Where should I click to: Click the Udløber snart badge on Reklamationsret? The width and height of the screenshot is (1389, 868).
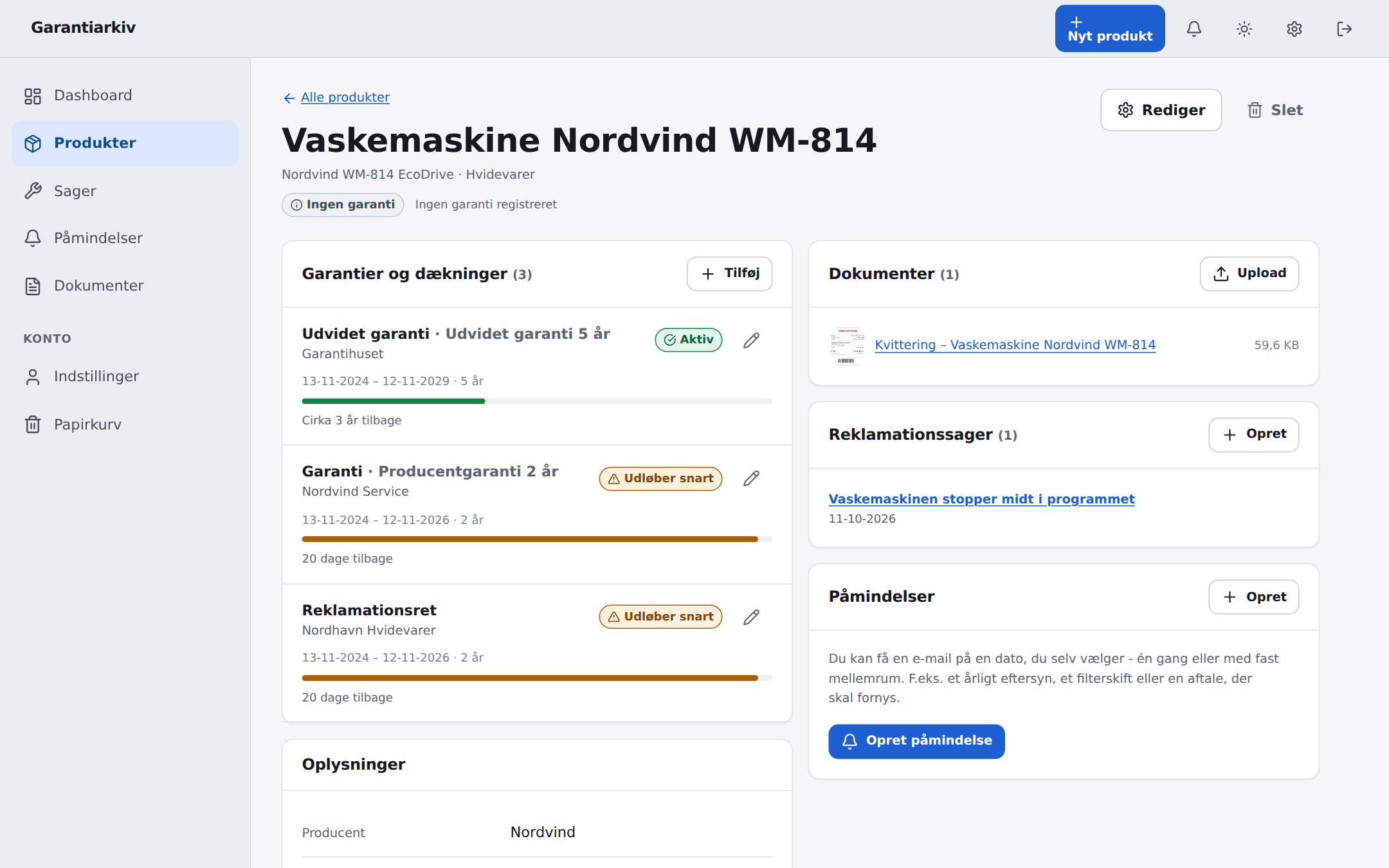pyautogui.click(x=660, y=617)
